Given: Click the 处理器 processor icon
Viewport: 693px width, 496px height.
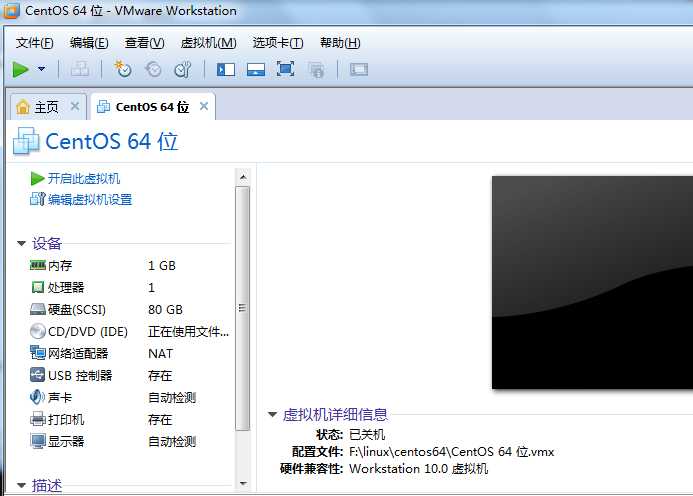Looking at the screenshot, I should coord(38,287).
